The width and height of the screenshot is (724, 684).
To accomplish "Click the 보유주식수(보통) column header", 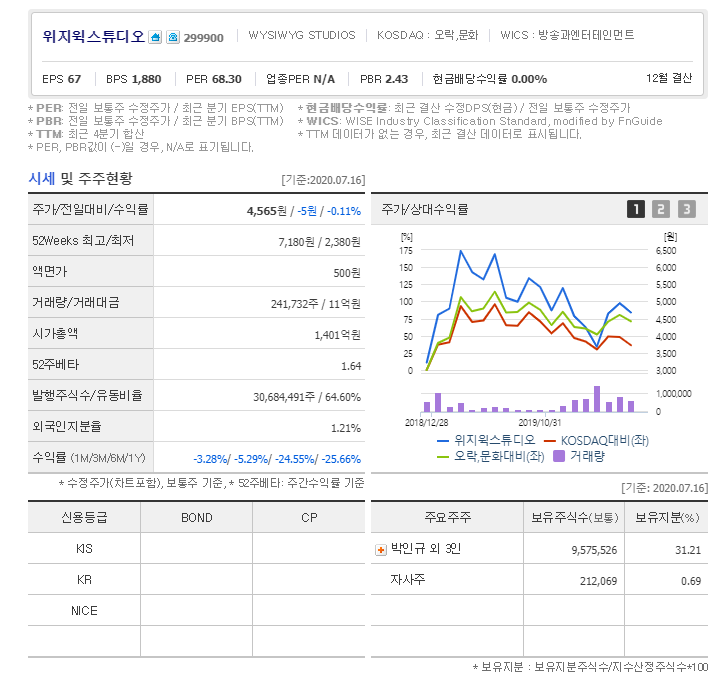I will (x=574, y=517).
